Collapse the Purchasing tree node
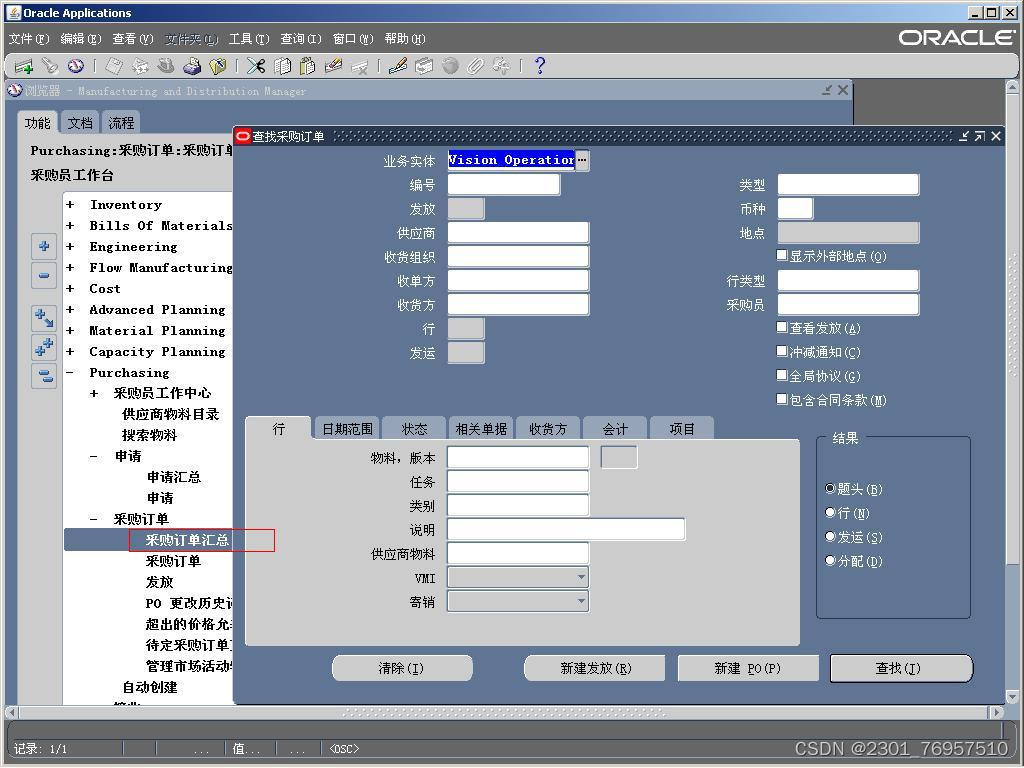The width and height of the screenshot is (1024, 768). [x=70, y=373]
